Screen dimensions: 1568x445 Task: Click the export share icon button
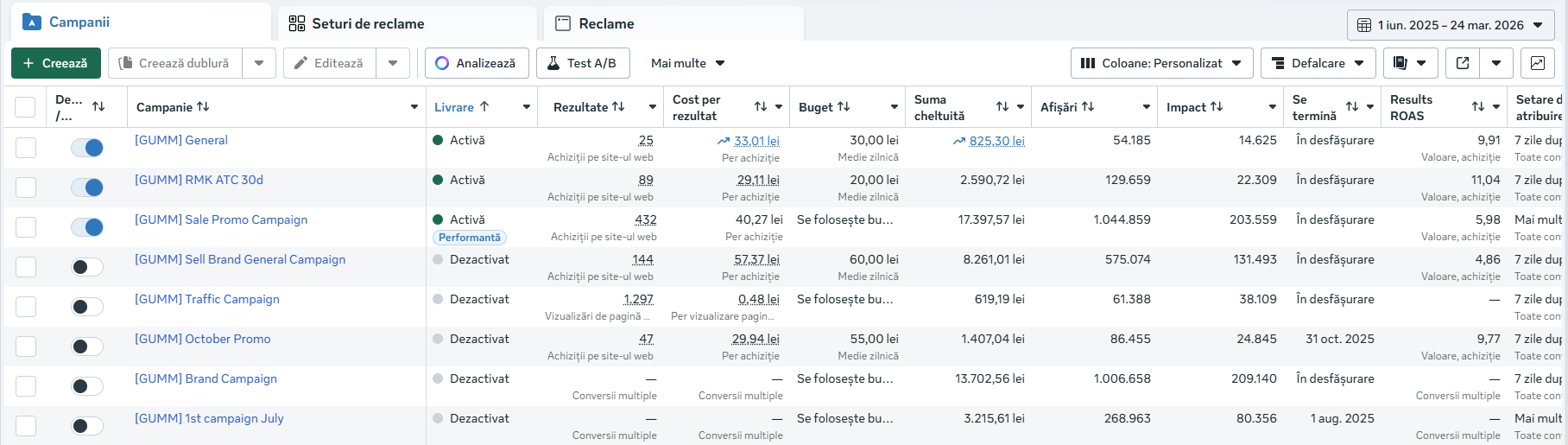pos(1463,63)
